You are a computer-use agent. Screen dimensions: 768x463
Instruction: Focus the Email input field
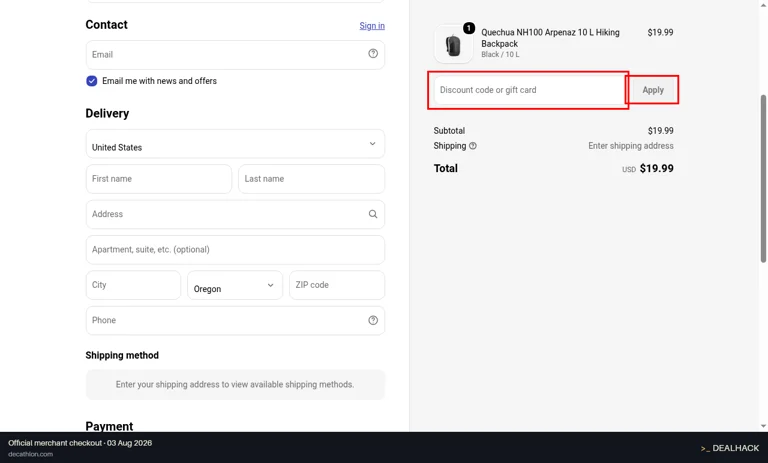pyautogui.click(x=235, y=54)
